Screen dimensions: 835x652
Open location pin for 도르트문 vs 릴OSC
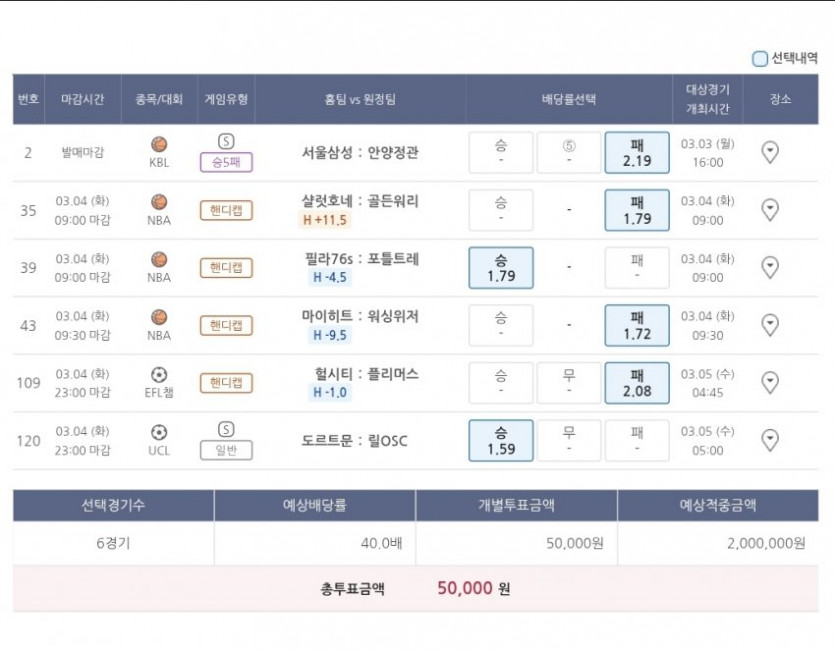tap(770, 440)
